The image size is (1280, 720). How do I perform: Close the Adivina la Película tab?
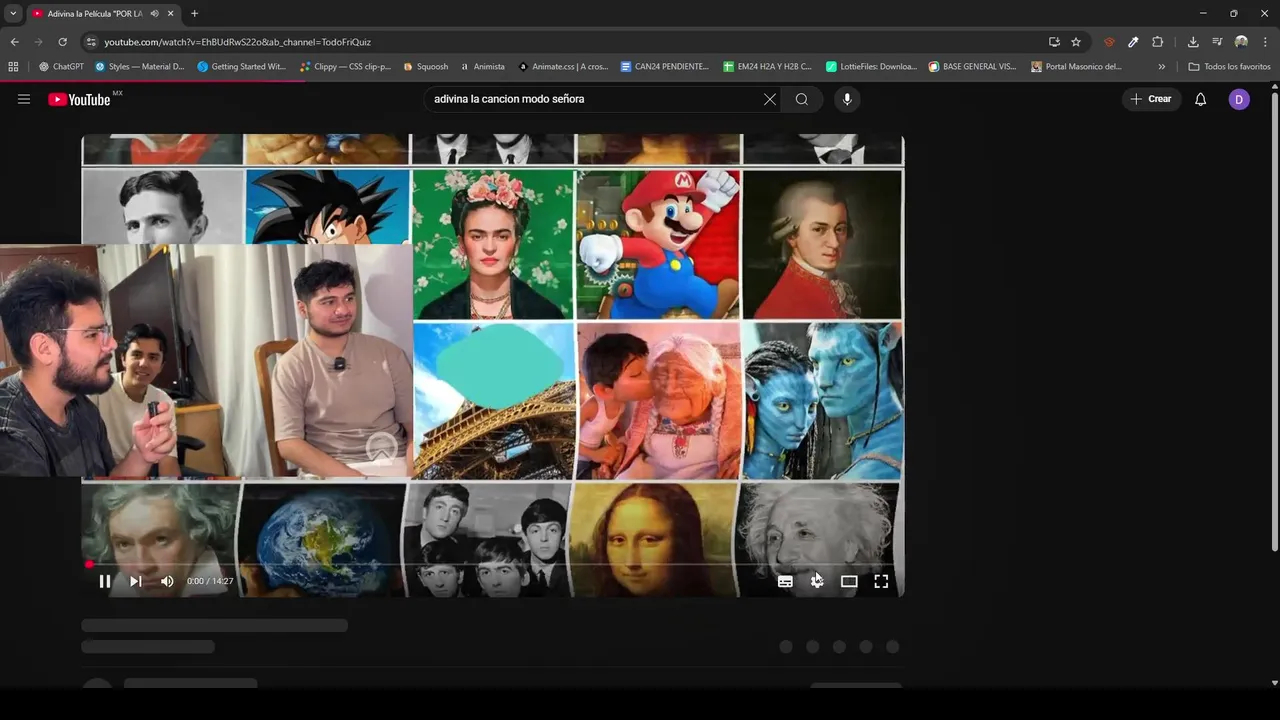[x=170, y=14]
